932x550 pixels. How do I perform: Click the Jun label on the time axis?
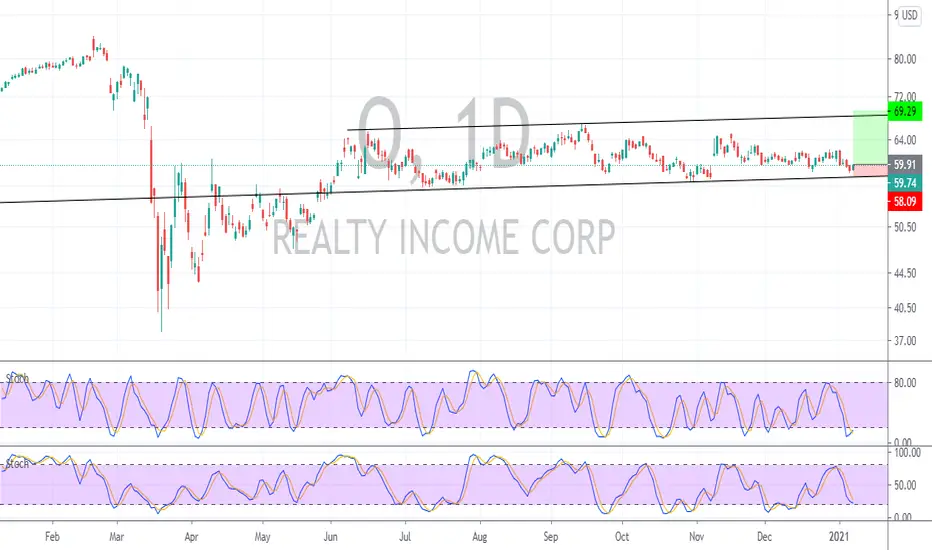coord(330,536)
